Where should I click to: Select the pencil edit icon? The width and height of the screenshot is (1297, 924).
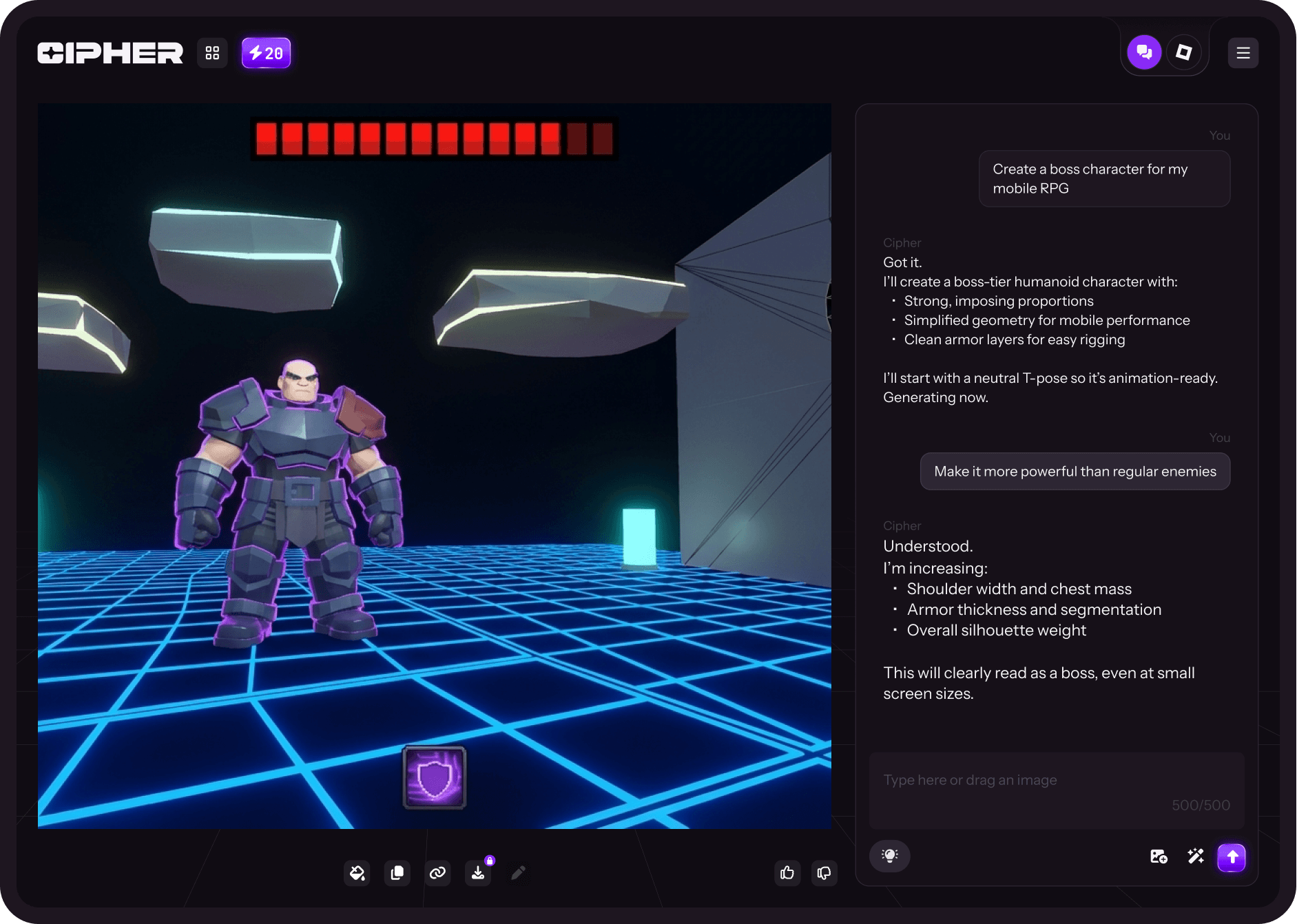[518, 873]
